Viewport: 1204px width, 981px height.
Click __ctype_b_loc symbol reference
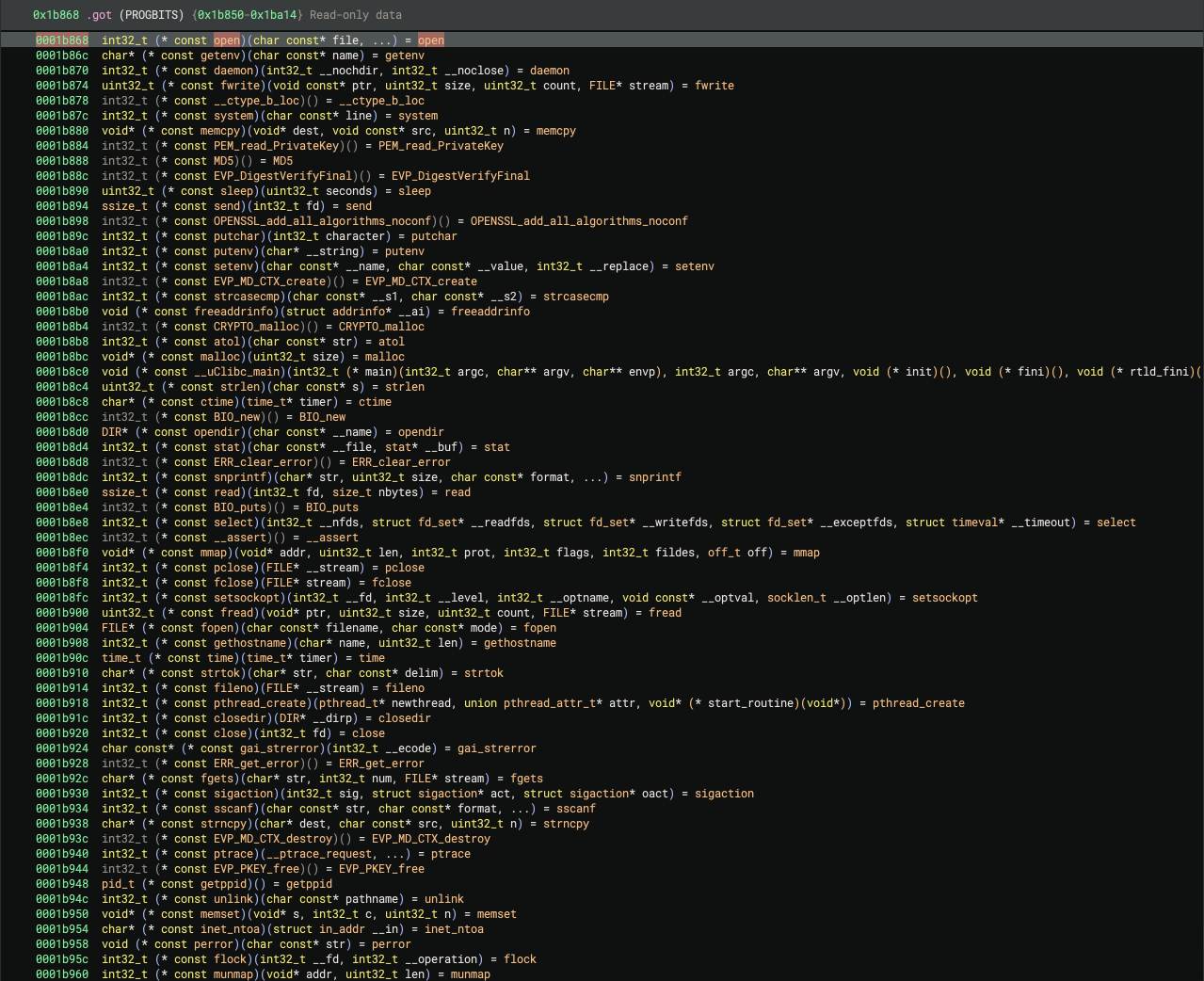pos(381,101)
